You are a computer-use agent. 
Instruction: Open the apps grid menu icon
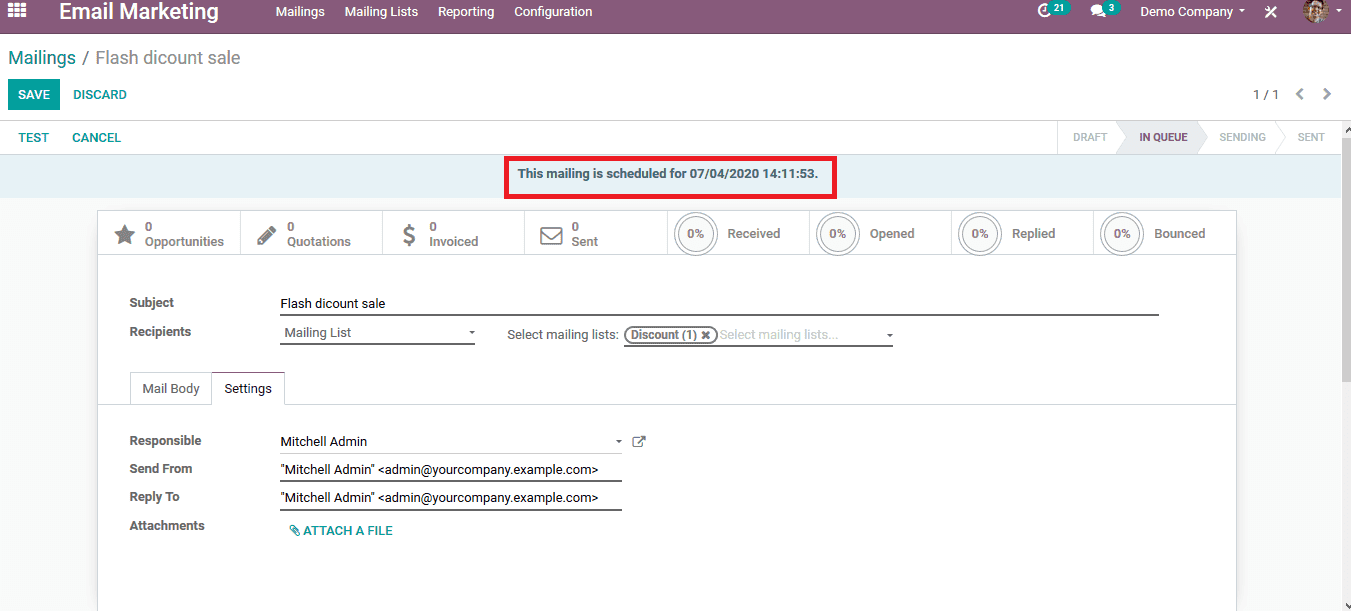coord(17,11)
